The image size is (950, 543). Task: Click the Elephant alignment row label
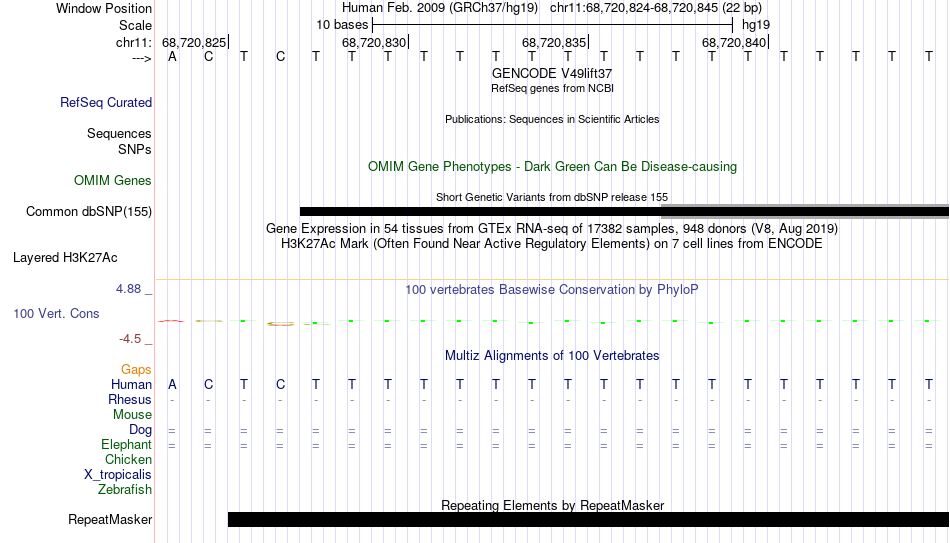[126, 445]
